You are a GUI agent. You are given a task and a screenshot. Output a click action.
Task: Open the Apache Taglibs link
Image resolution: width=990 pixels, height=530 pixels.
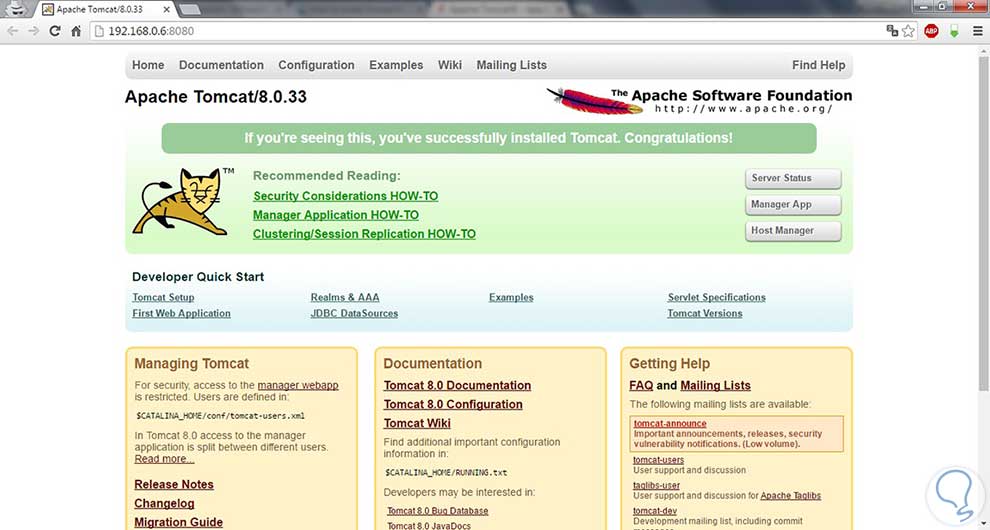click(x=790, y=496)
